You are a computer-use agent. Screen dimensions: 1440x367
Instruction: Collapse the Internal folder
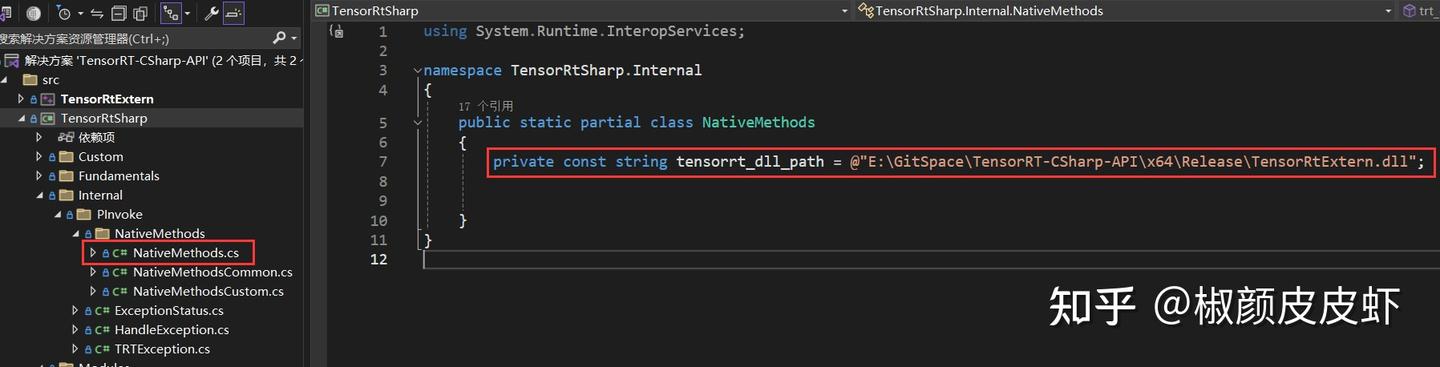click(x=40, y=195)
